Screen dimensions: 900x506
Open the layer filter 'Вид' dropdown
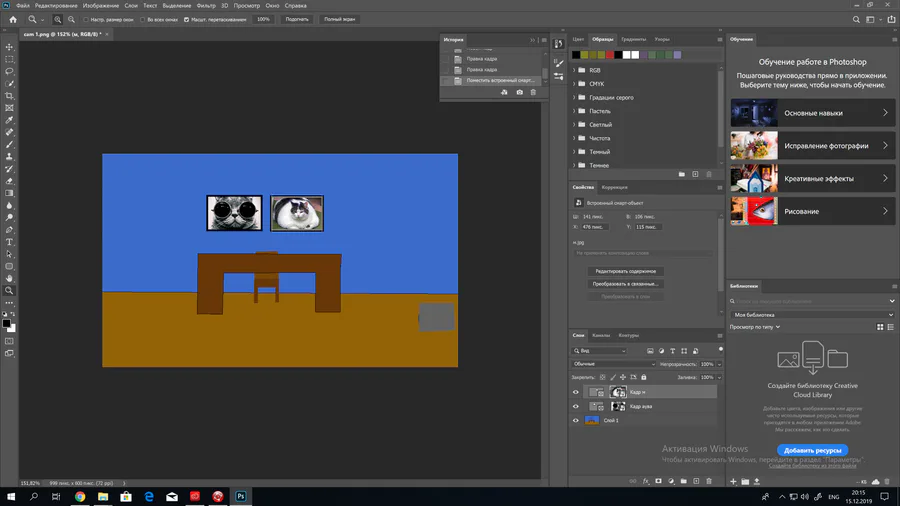point(599,351)
